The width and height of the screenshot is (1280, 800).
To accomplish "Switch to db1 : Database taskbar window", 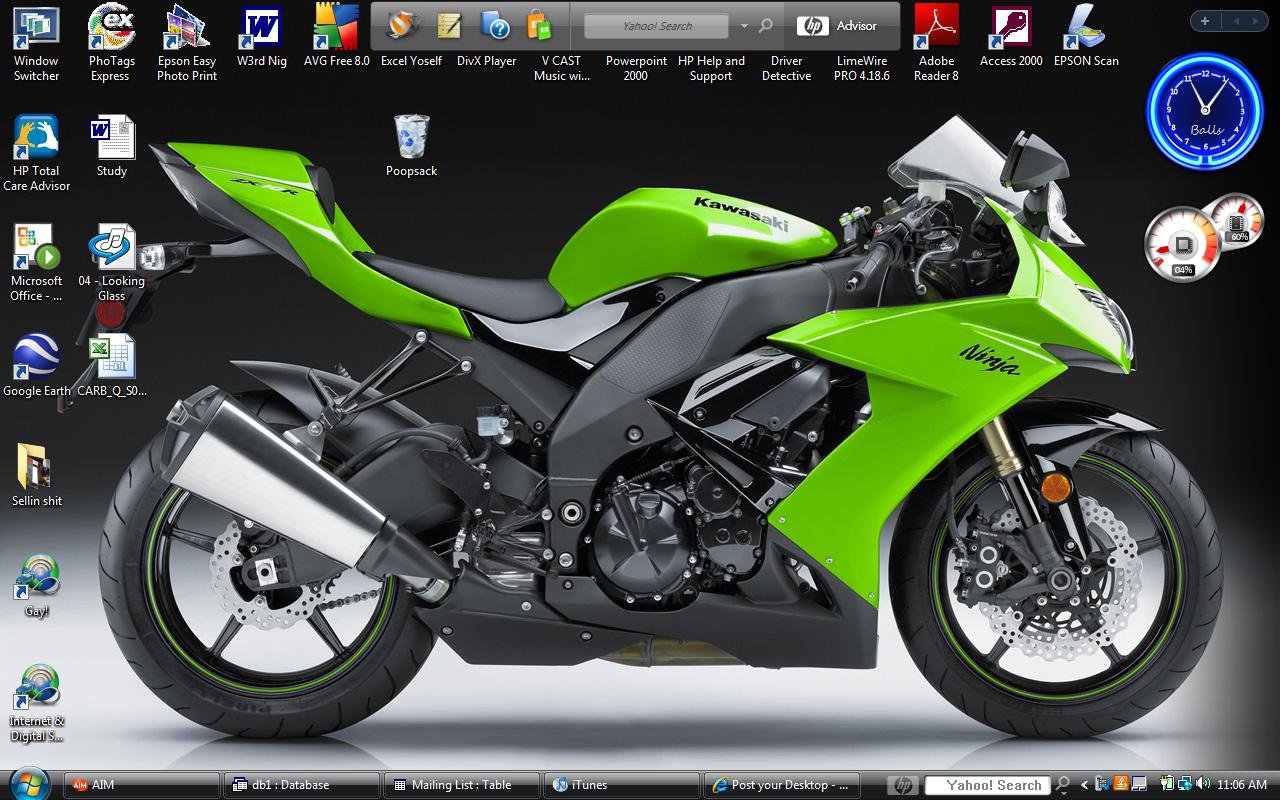I will pyautogui.click(x=302, y=785).
